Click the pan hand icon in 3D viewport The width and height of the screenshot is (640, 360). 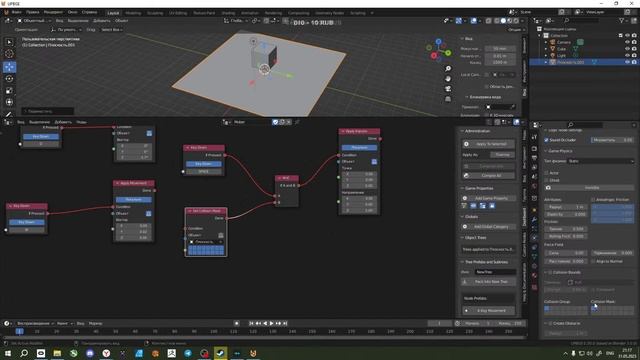(x=448, y=78)
